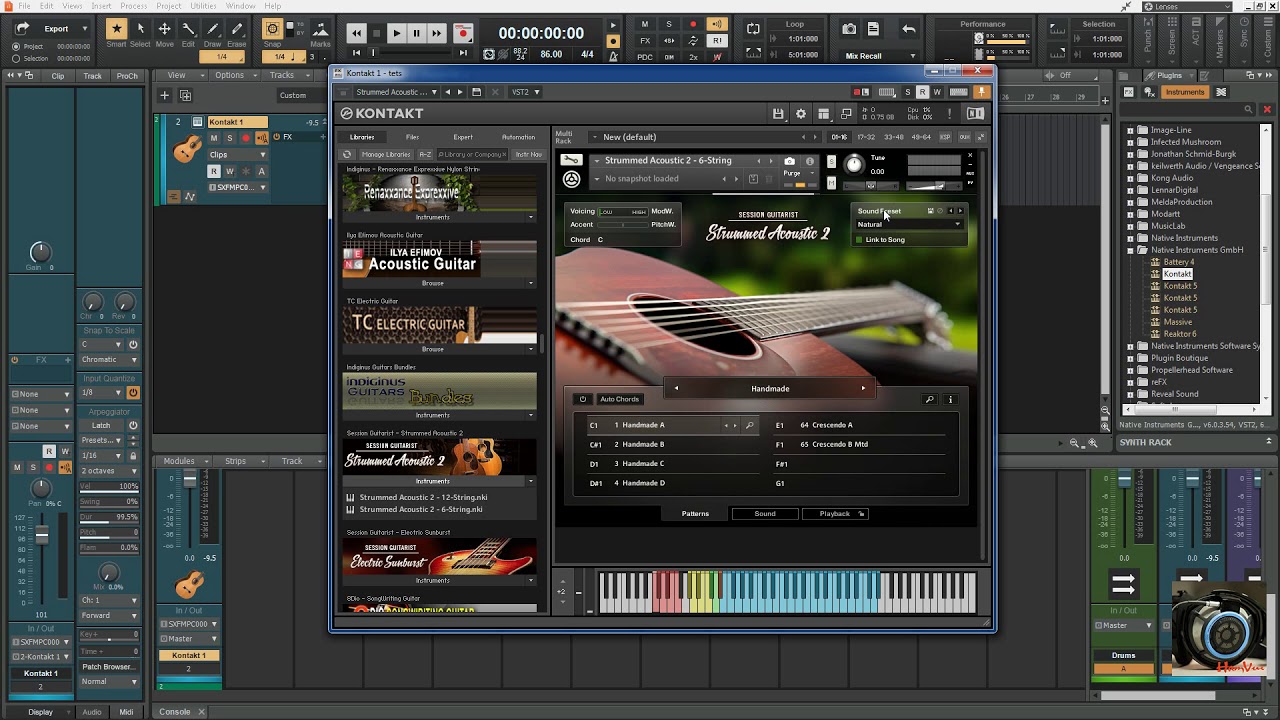Viewport: 1280px width, 720px height.
Task: Click the Tune knob in Kontakt
Action: 854,164
